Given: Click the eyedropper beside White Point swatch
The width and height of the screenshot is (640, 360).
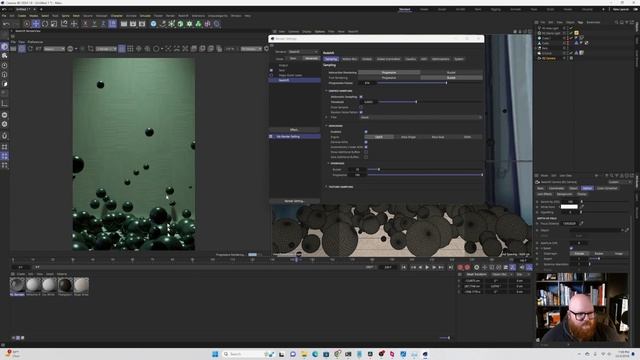Looking at the screenshot, I should 582,207.
